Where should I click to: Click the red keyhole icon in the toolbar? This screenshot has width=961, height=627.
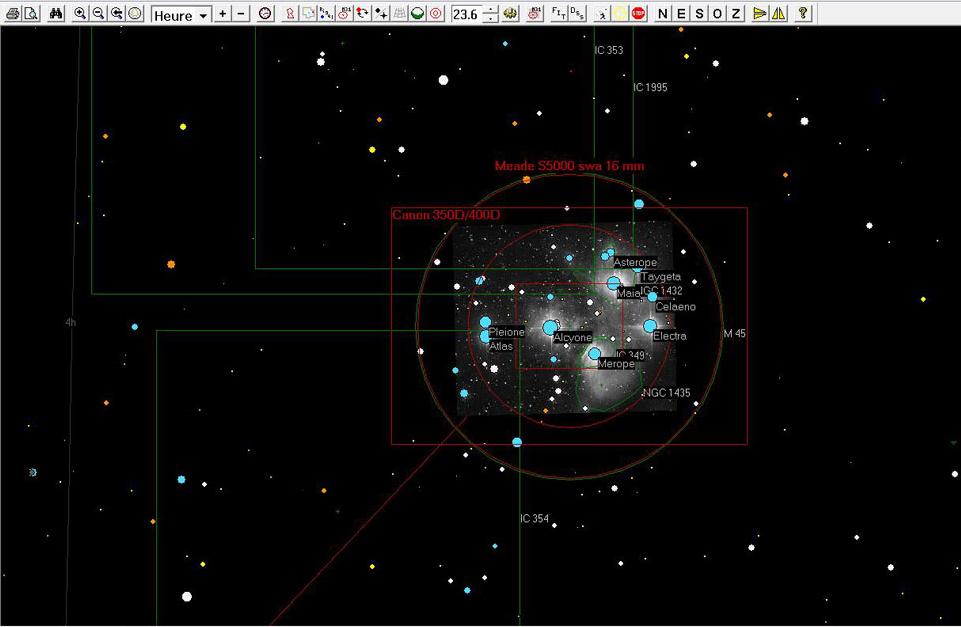[x=290, y=13]
